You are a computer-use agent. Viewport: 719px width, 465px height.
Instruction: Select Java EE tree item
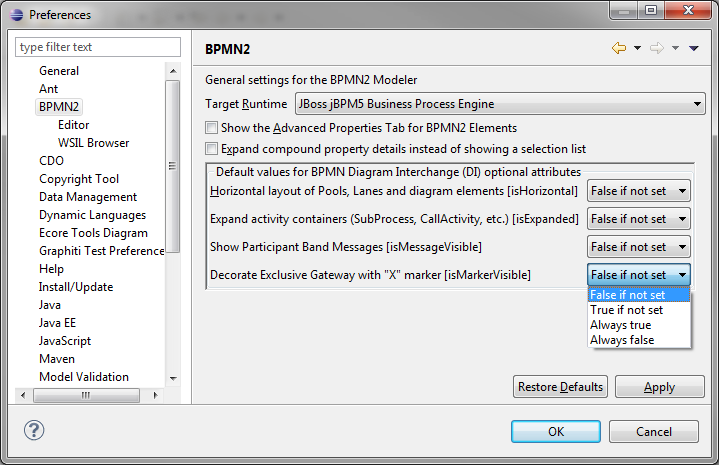[x=57, y=323]
